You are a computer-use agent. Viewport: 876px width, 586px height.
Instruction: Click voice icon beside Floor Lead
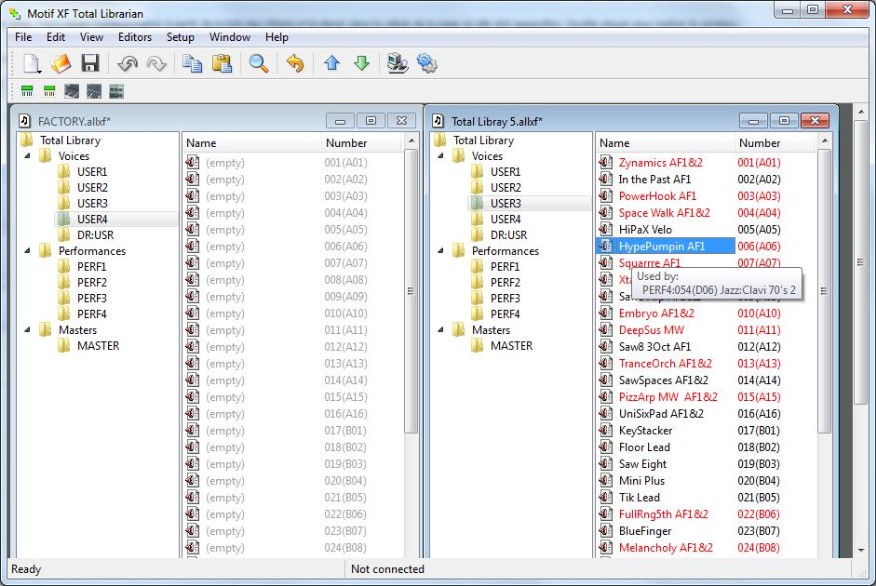[x=606, y=447]
